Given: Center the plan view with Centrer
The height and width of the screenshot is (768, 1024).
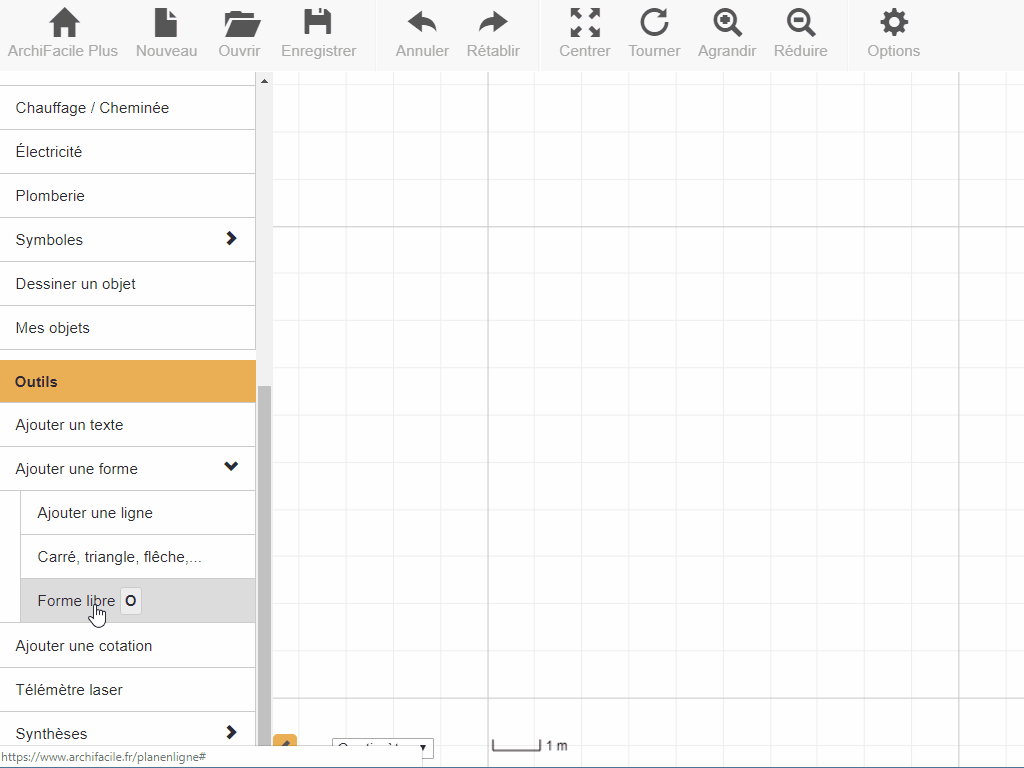Looking at the screenshot, I should point(585,24).
